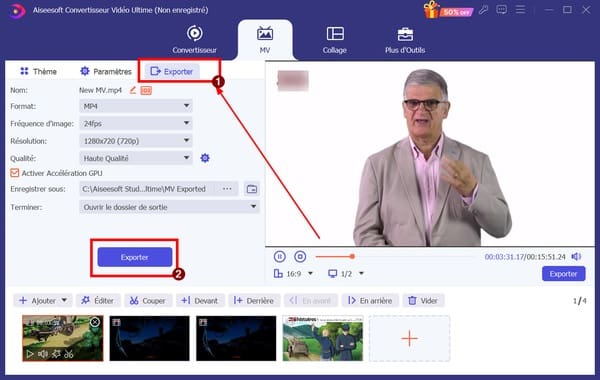This screenshot has height=380, width=600.
Task: Open the Qualité Haute Qualité dropdown
Action: pyautogui.click(x=136, y=158)
